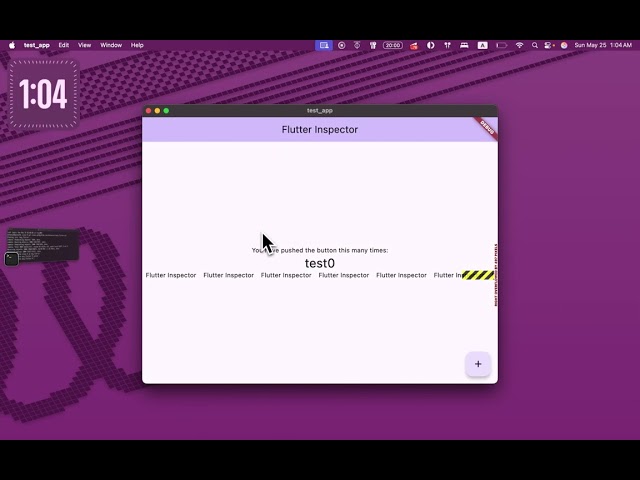Open the test_app menu in menu bar
Screen dimensions: 640x480
coord(36,45)
